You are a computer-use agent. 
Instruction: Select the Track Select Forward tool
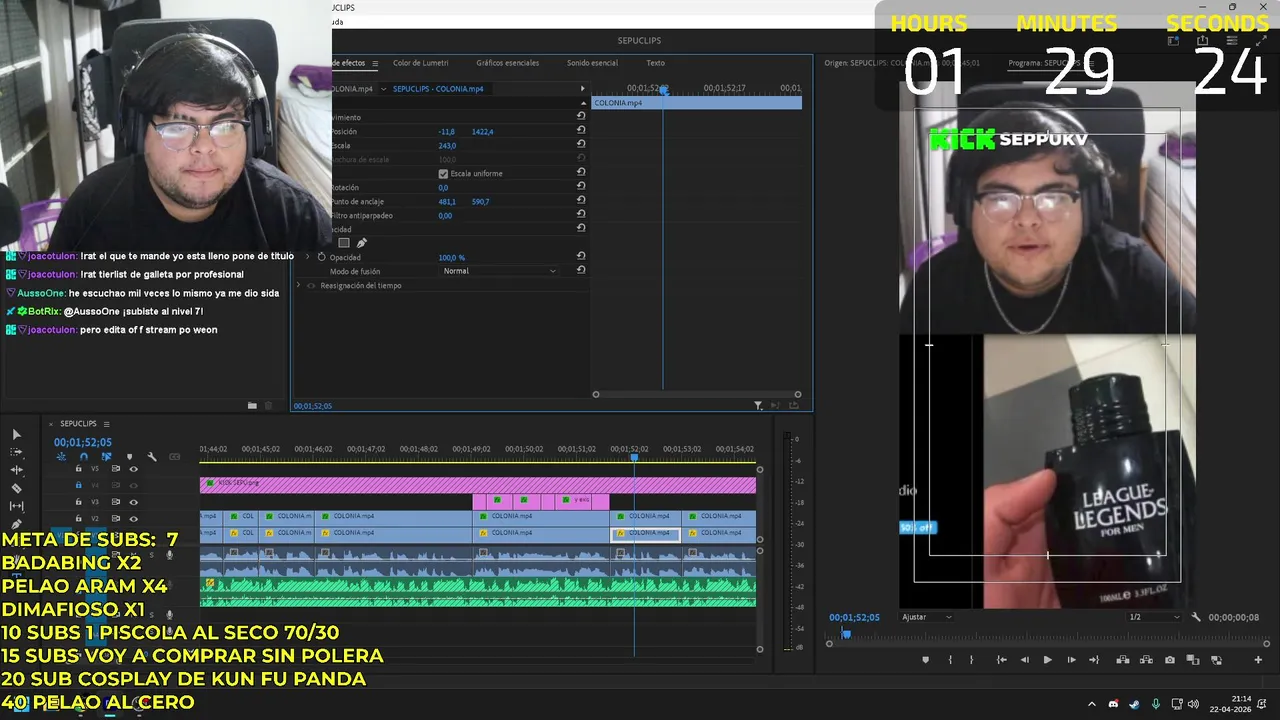16,452
